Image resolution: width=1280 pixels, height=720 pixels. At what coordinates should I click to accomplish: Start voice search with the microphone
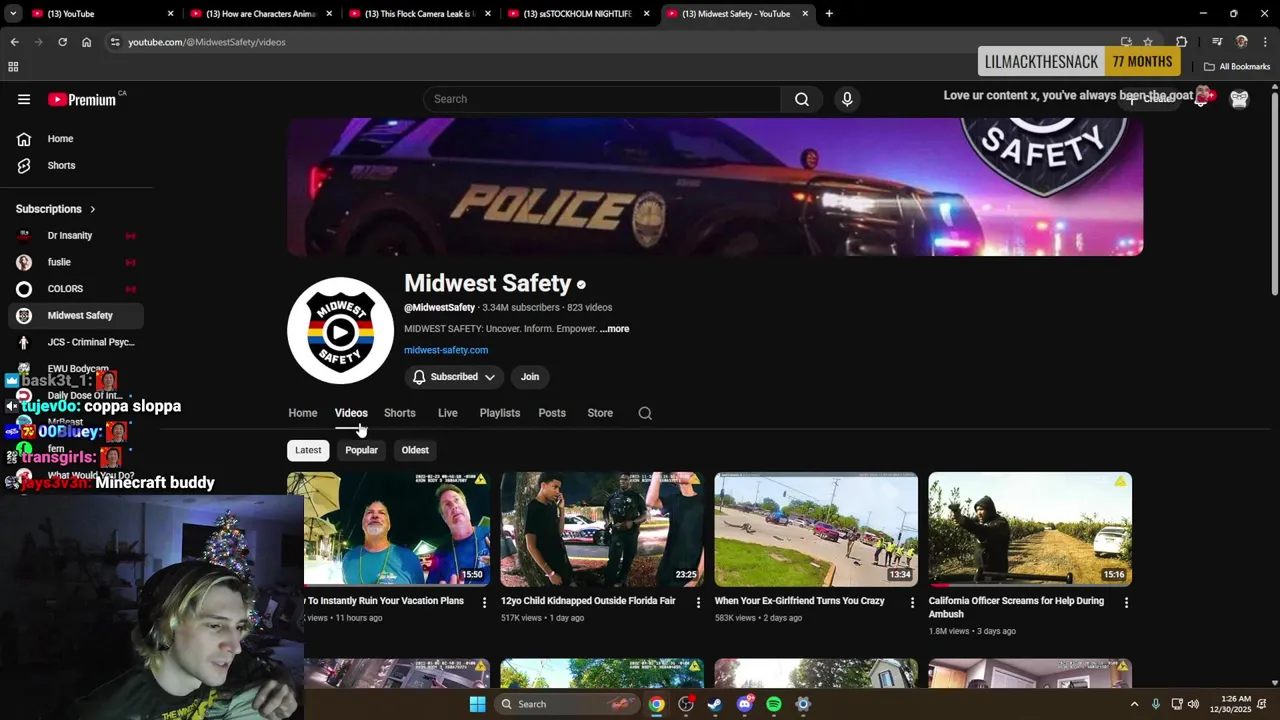(847, 99)
